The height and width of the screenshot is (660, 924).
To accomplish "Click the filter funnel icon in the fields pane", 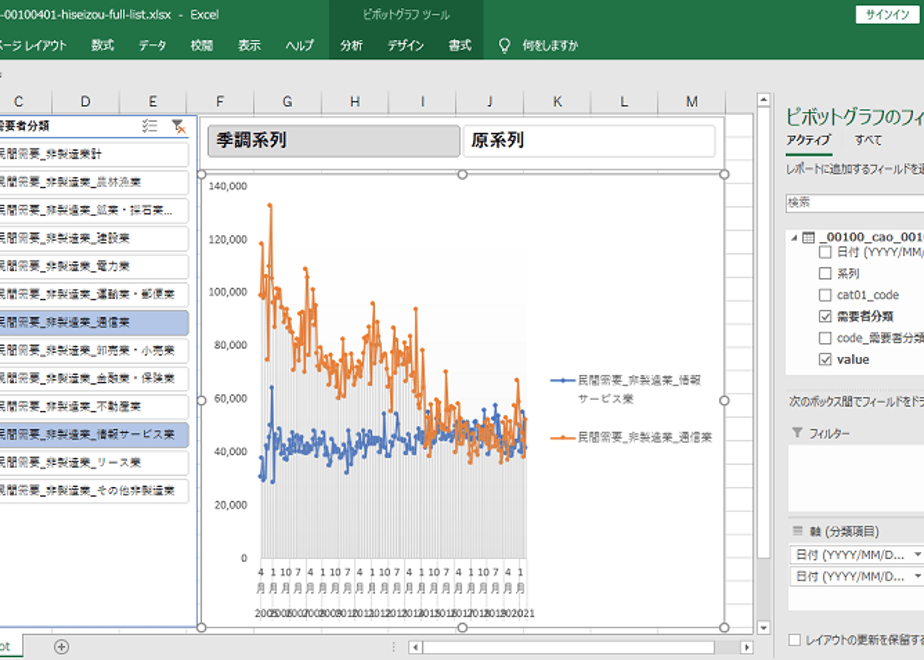I will [x=797, y=433].
